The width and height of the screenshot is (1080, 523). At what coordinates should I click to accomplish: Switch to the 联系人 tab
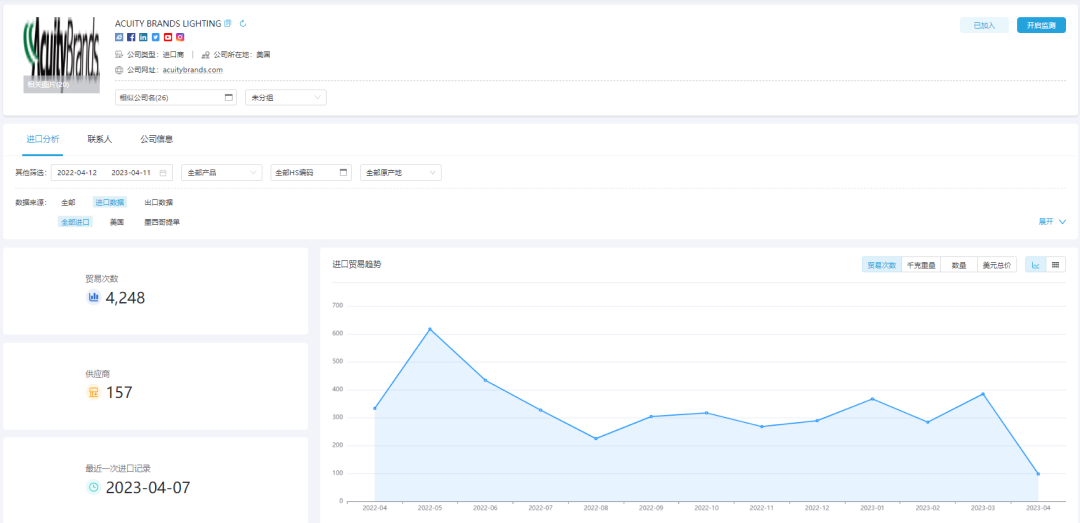click(99, 140)
